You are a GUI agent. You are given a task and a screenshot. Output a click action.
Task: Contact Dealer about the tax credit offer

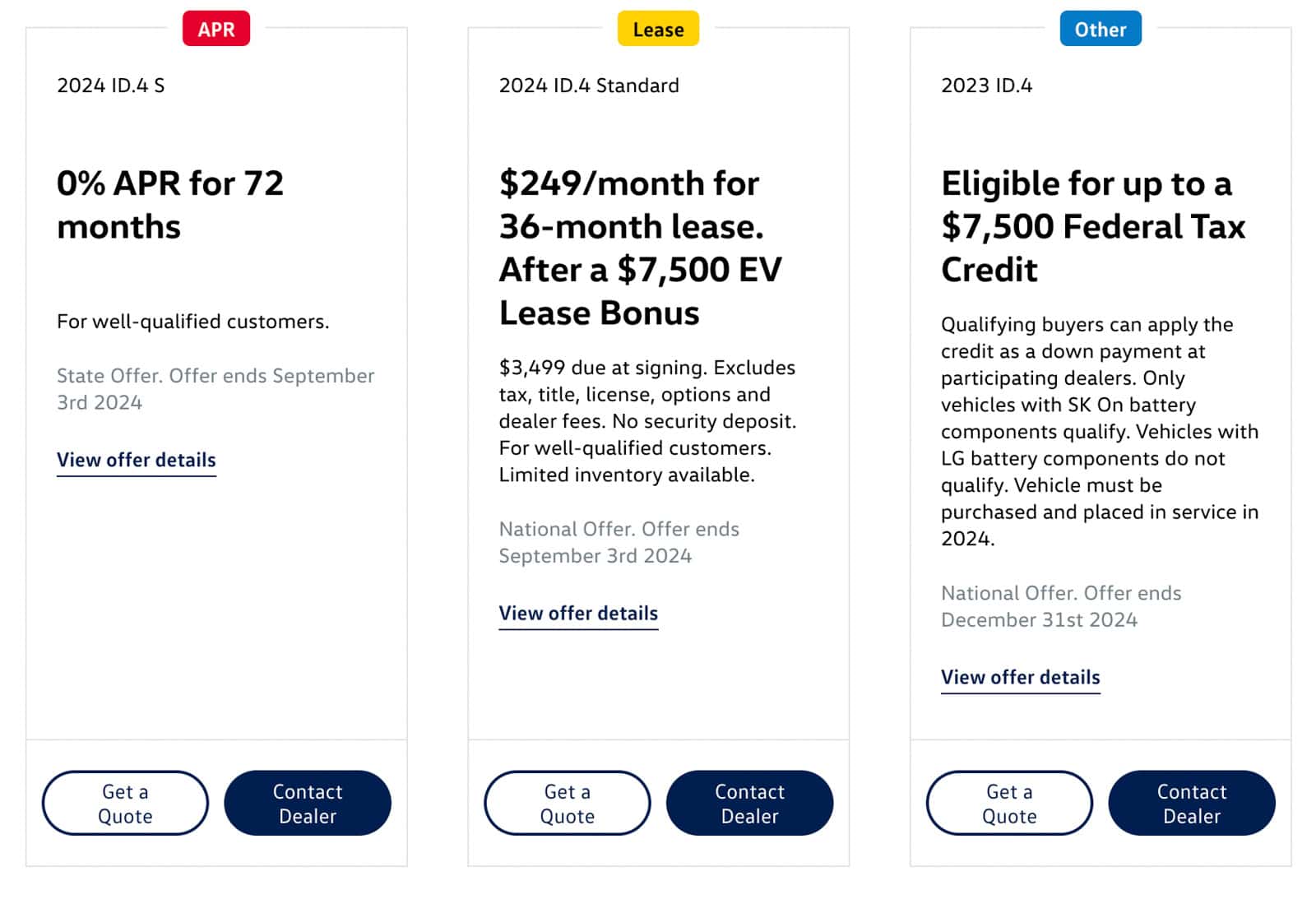tap(1191, 803)
